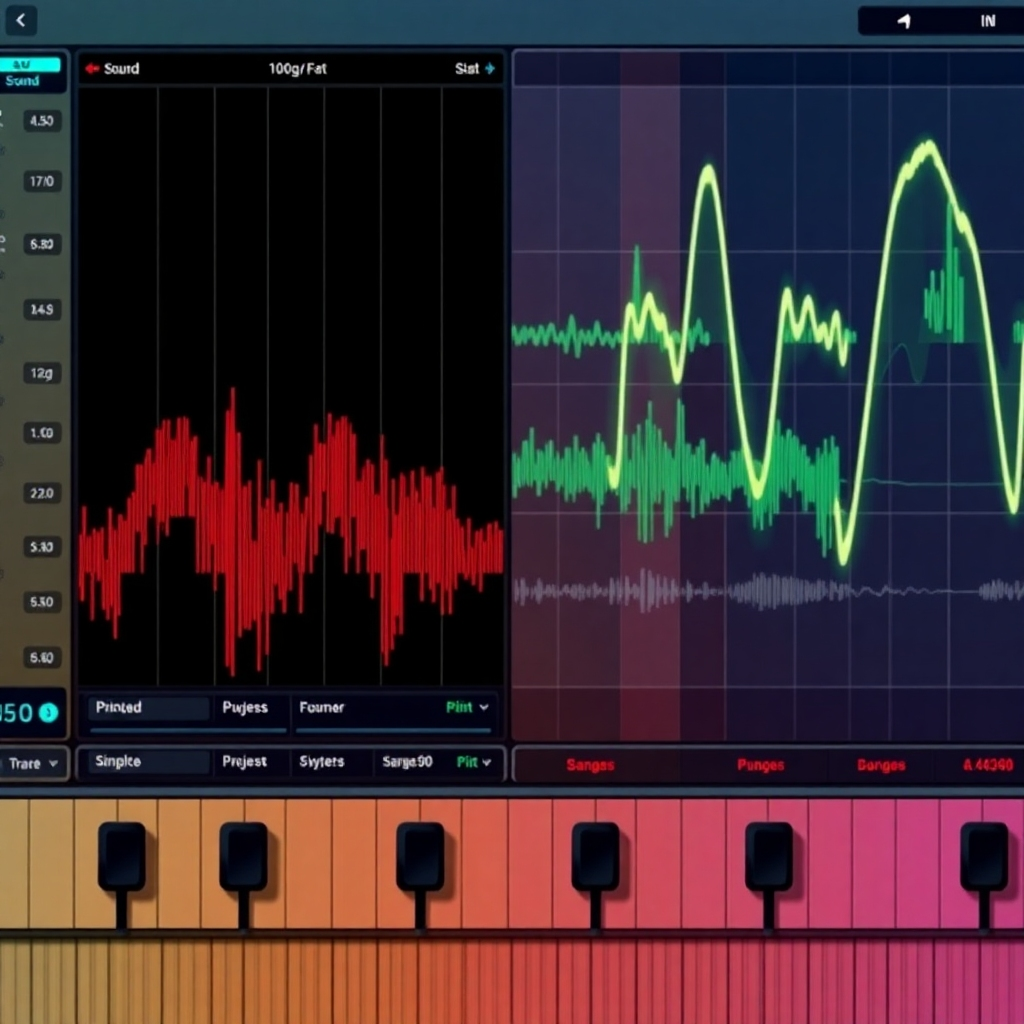Viewport: 1024px width, 1024px height.
Task: Open the green Pint dropdown in the upper row
Action: [465, 707]
